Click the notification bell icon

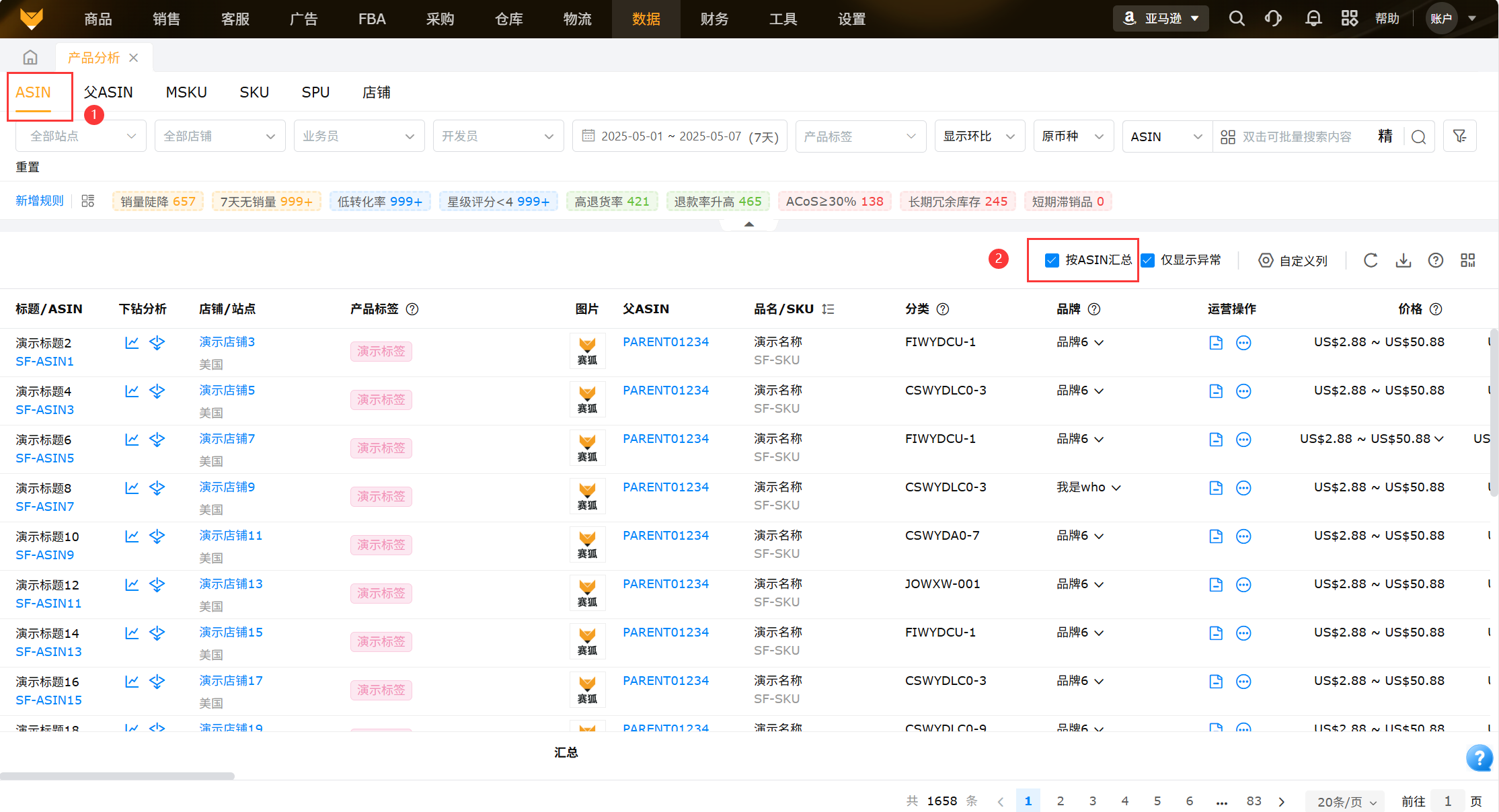(1313, 19)
